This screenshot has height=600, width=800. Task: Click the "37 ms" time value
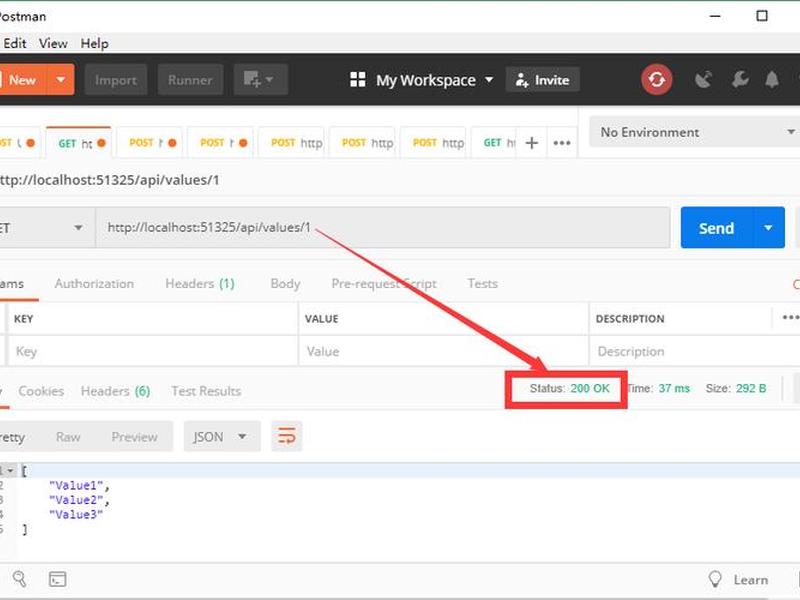pyautogui.click(x=674, y=388)
